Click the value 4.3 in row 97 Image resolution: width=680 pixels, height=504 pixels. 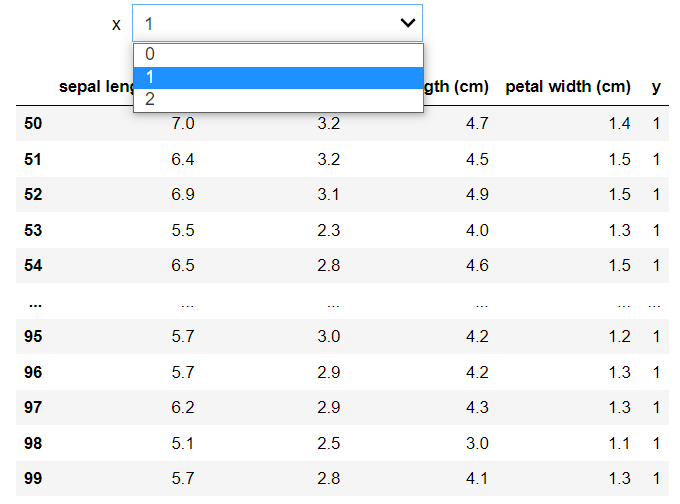tap(477, 407)
